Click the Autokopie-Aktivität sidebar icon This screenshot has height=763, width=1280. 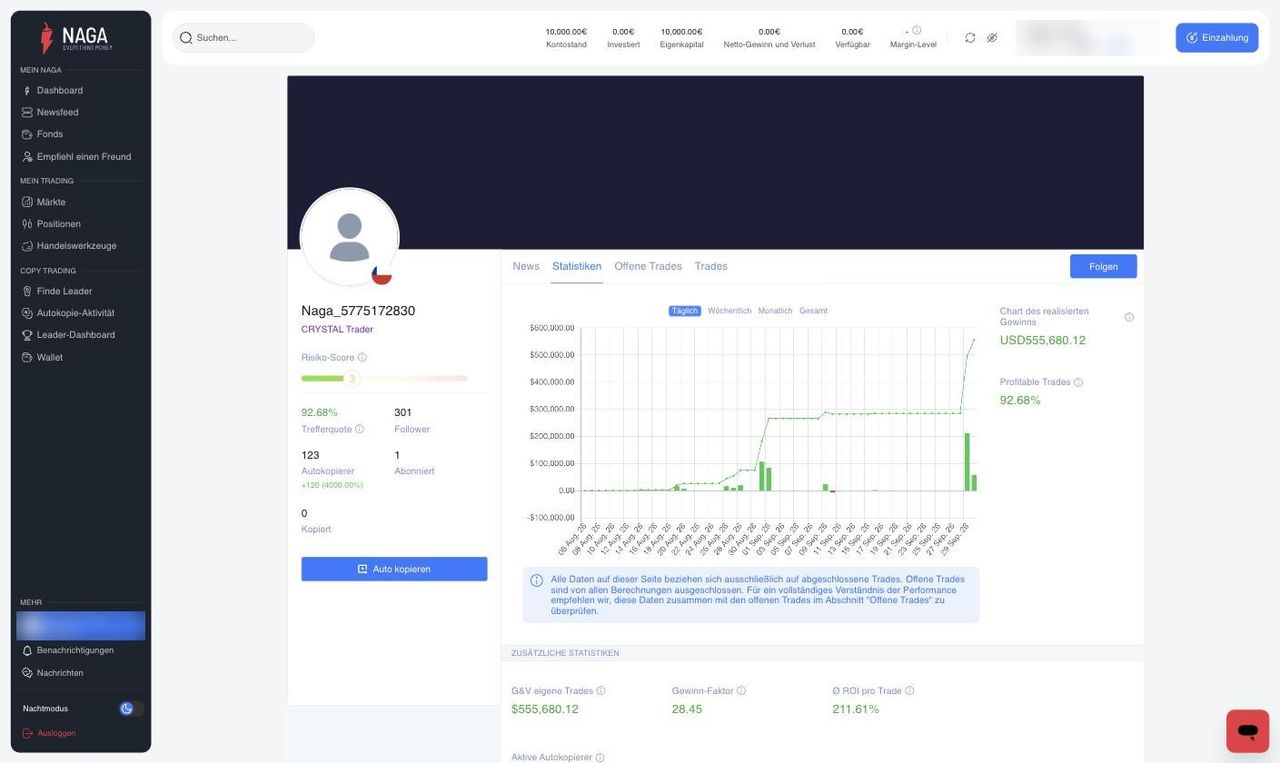click(27, 313)
